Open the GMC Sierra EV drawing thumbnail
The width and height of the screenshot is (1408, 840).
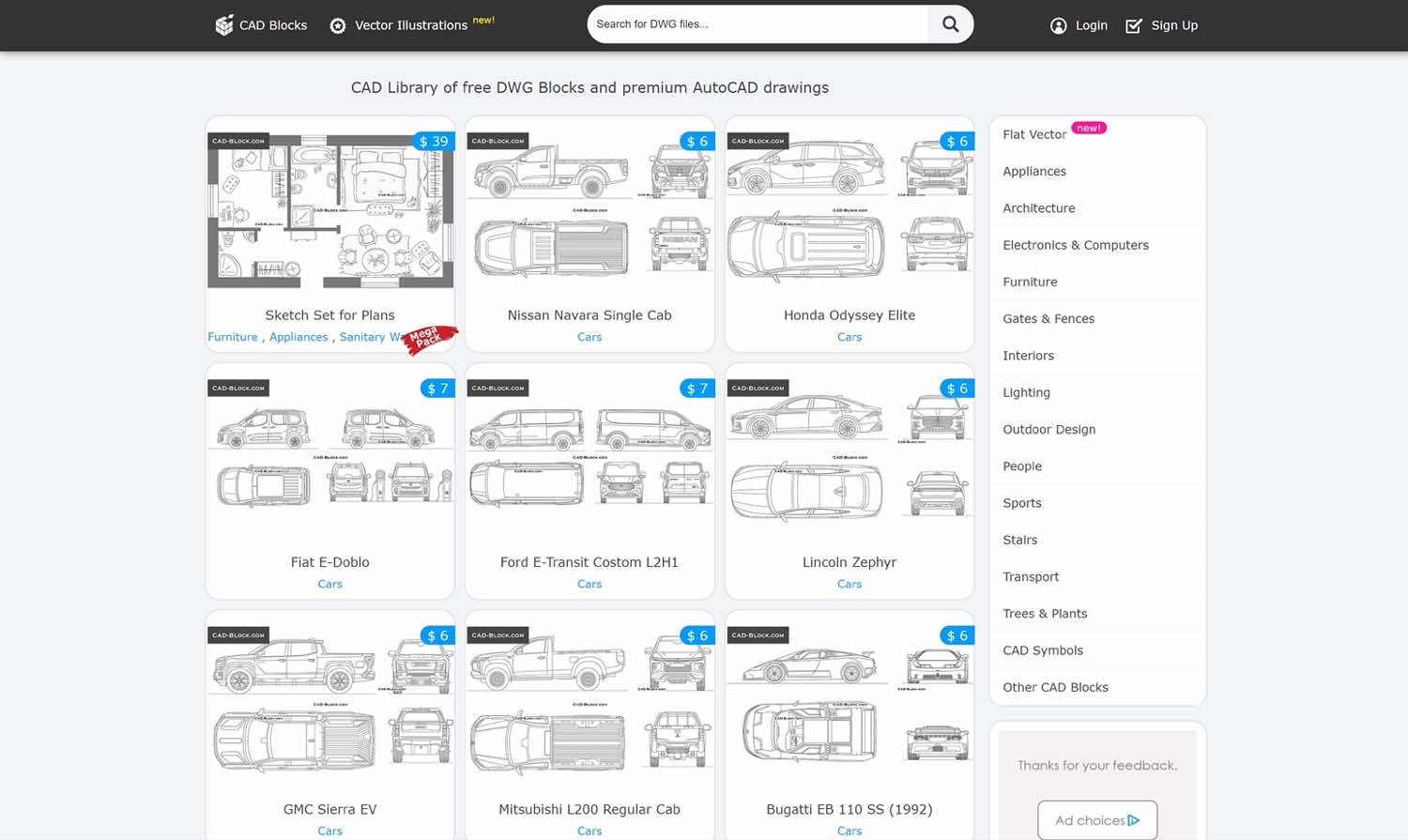tap(330, 704)
